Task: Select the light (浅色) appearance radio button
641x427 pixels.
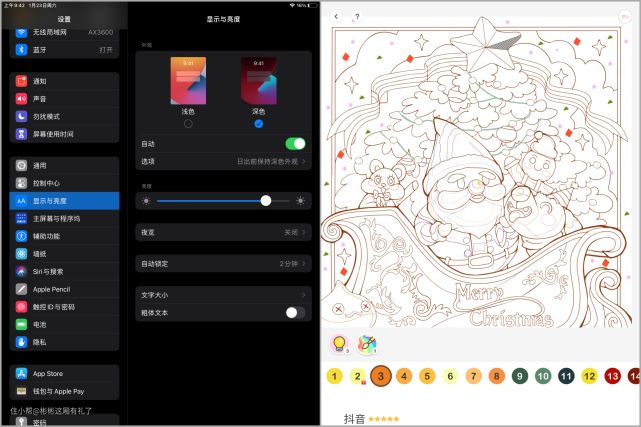Action: pos(188,123)
